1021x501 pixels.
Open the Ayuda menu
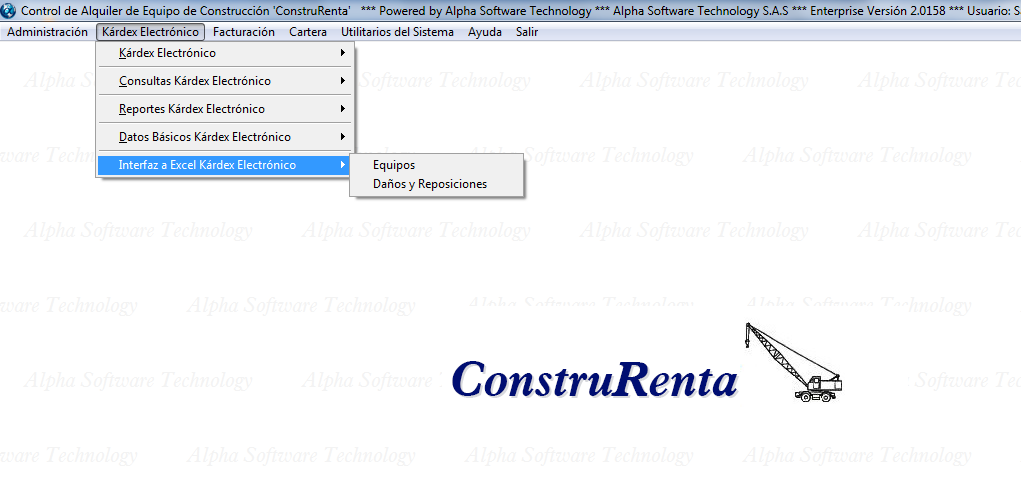(x=485, y=32)
